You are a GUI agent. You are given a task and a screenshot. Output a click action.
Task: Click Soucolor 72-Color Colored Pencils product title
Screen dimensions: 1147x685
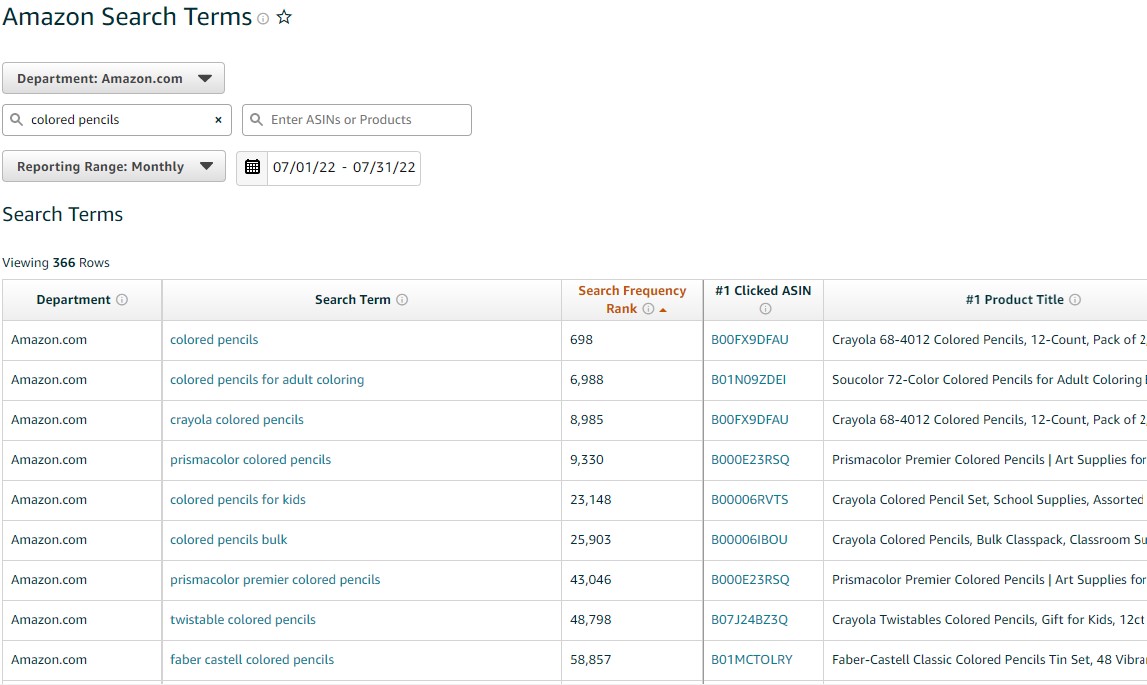tap(989, 380)
